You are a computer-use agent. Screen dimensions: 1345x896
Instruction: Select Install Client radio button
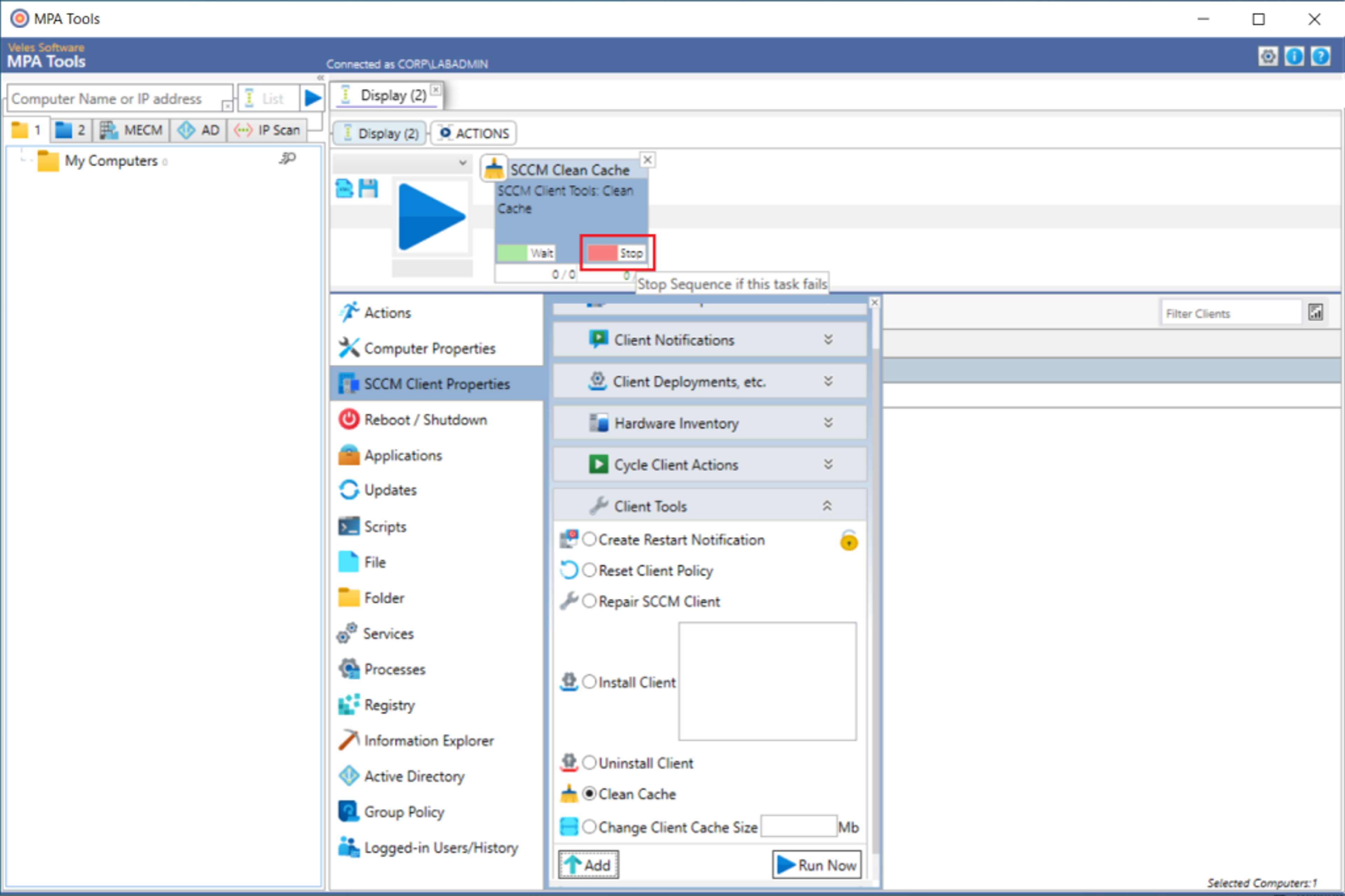(589, 682)
